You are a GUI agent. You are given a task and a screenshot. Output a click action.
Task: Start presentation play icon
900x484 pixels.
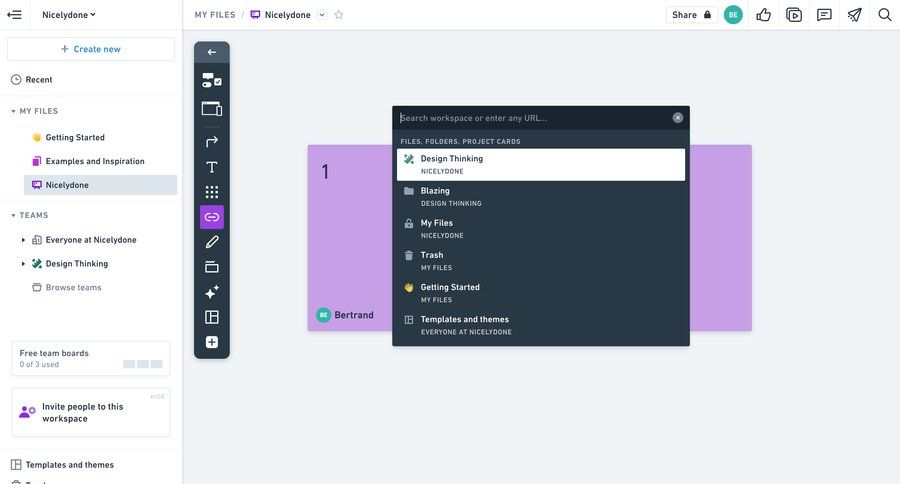[794, 15]
